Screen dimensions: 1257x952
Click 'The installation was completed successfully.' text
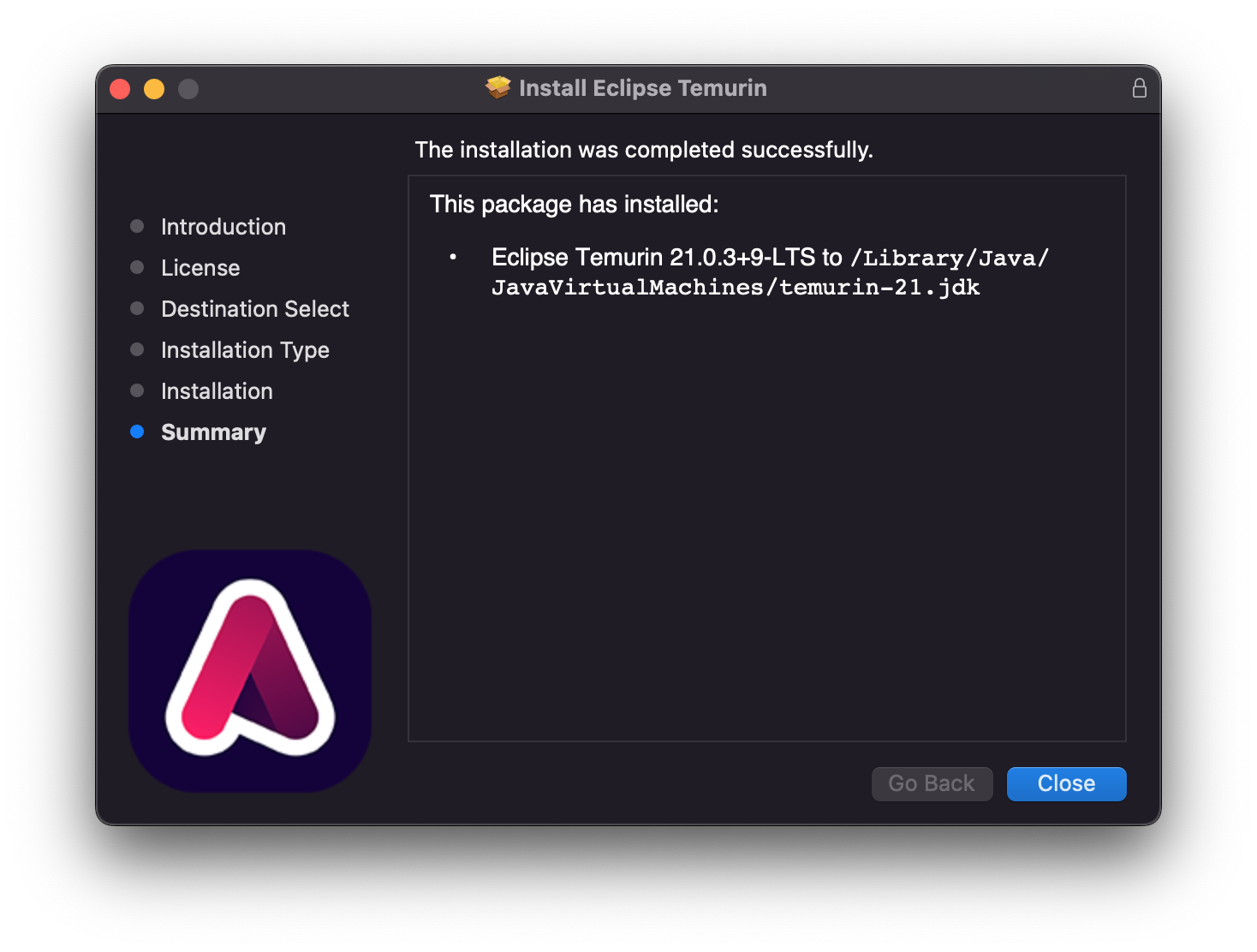(x=644, y=150)
